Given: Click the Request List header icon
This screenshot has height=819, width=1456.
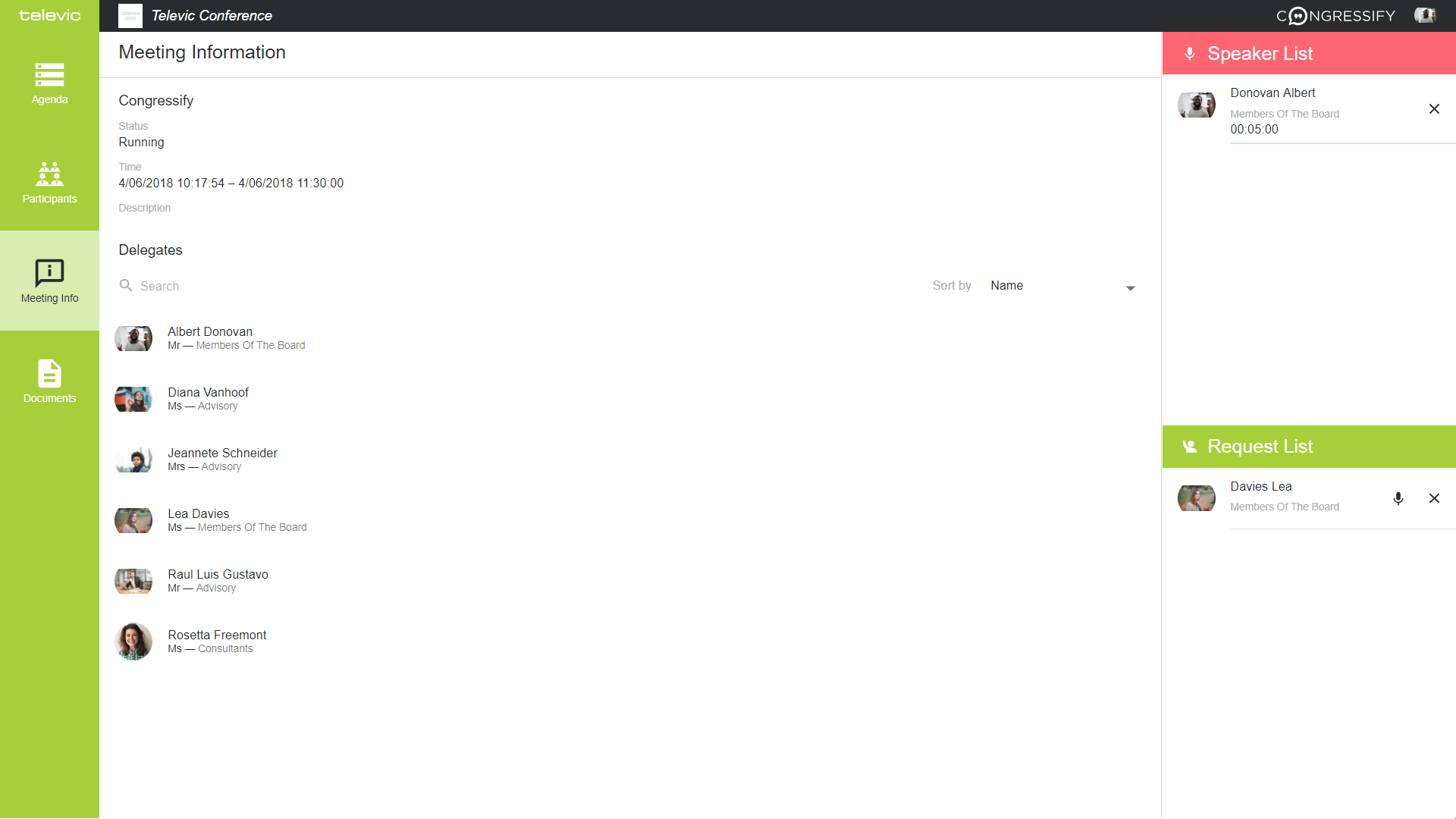Looking at the screenshot, I should [x=1190, y=447].
